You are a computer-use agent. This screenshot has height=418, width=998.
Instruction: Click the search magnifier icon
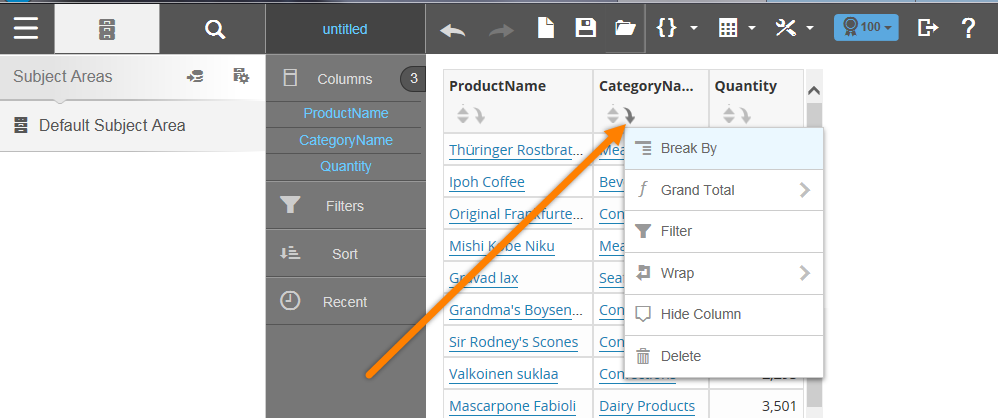pyautogui.click(x=214, y=29)
